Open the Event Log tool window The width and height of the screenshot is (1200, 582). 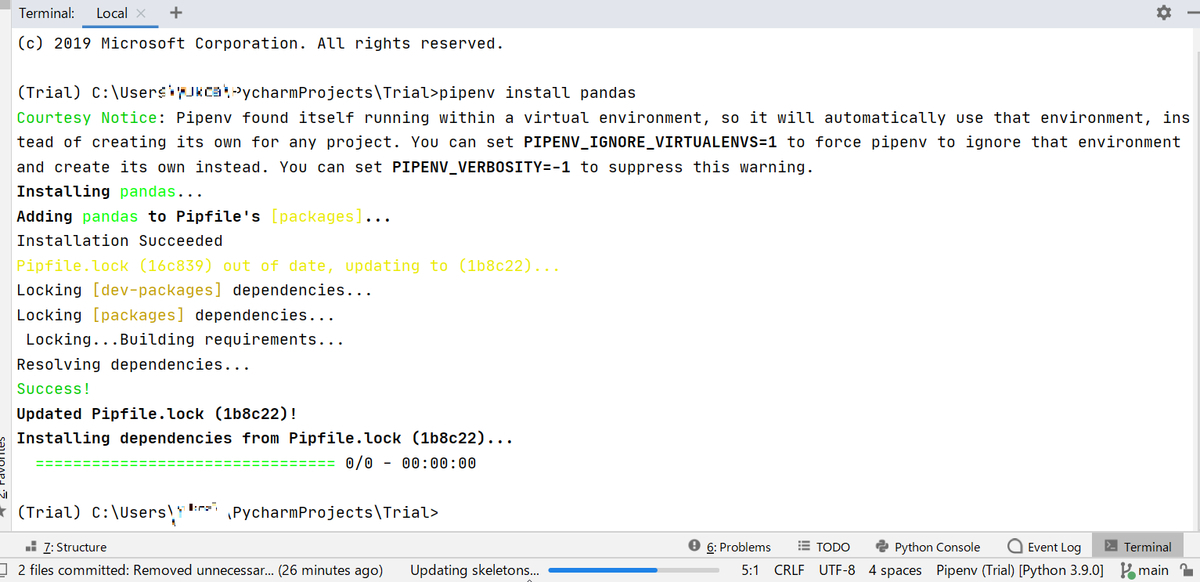(1044, 547)
